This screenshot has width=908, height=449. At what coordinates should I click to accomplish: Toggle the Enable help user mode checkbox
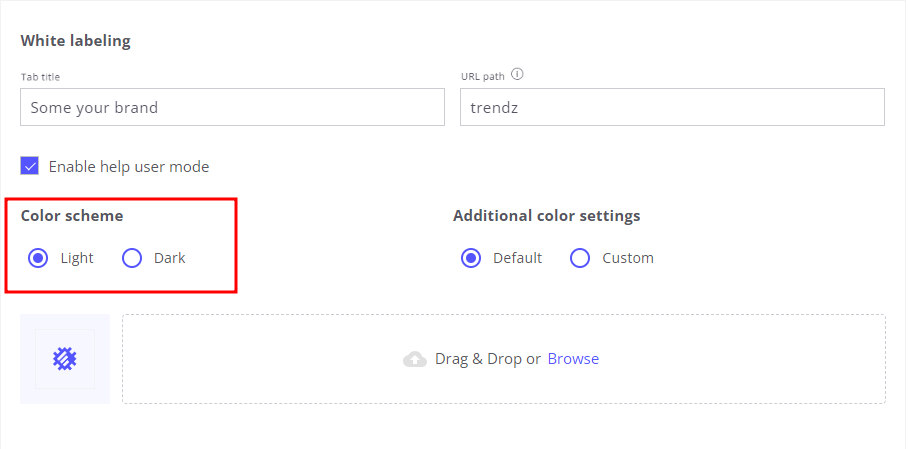30,166
